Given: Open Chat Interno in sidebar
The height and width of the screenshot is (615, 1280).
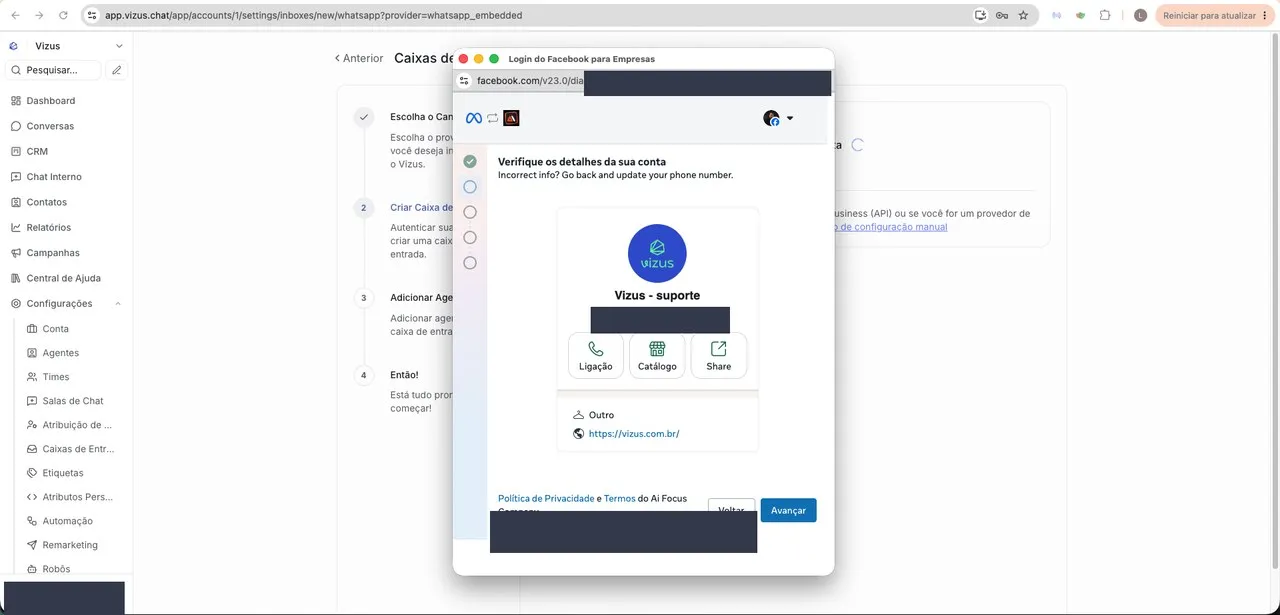Looking at the screenshot, I should 54,177.
